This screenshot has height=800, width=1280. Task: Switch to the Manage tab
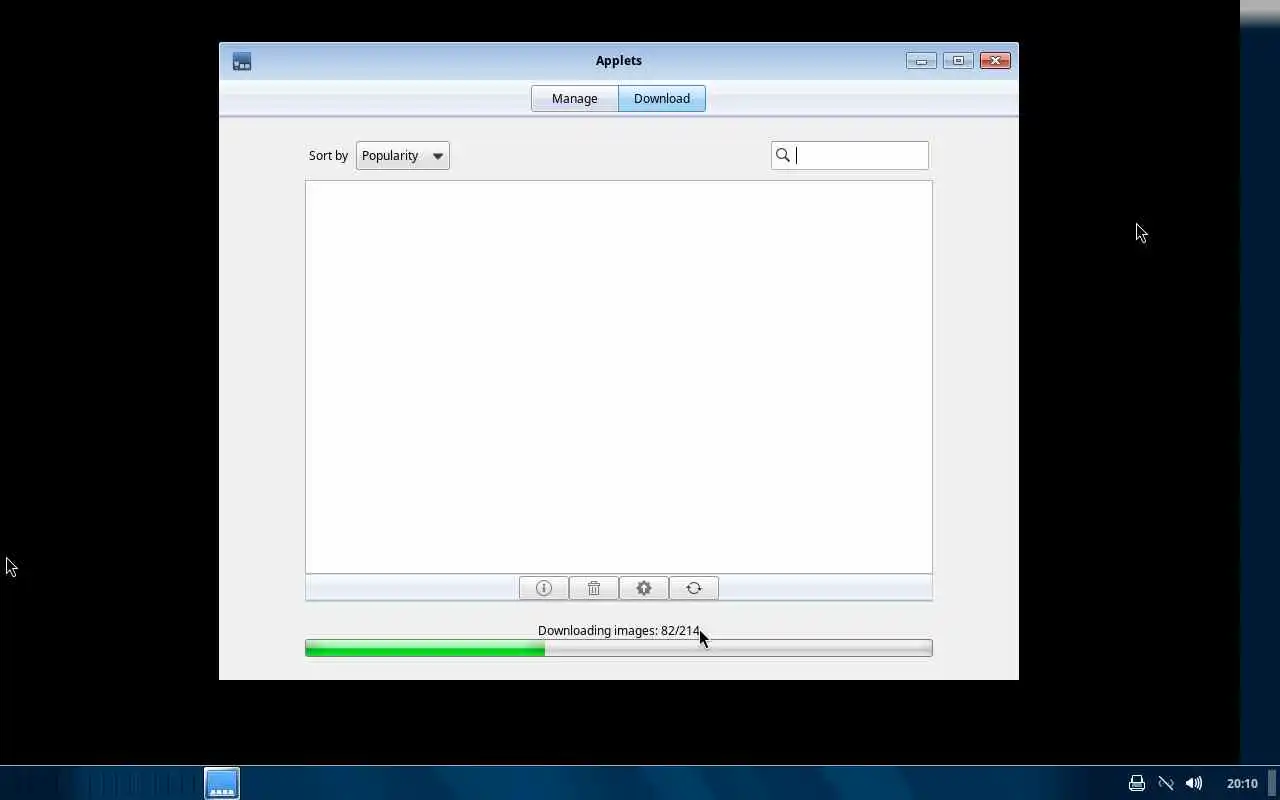[575, 98]
